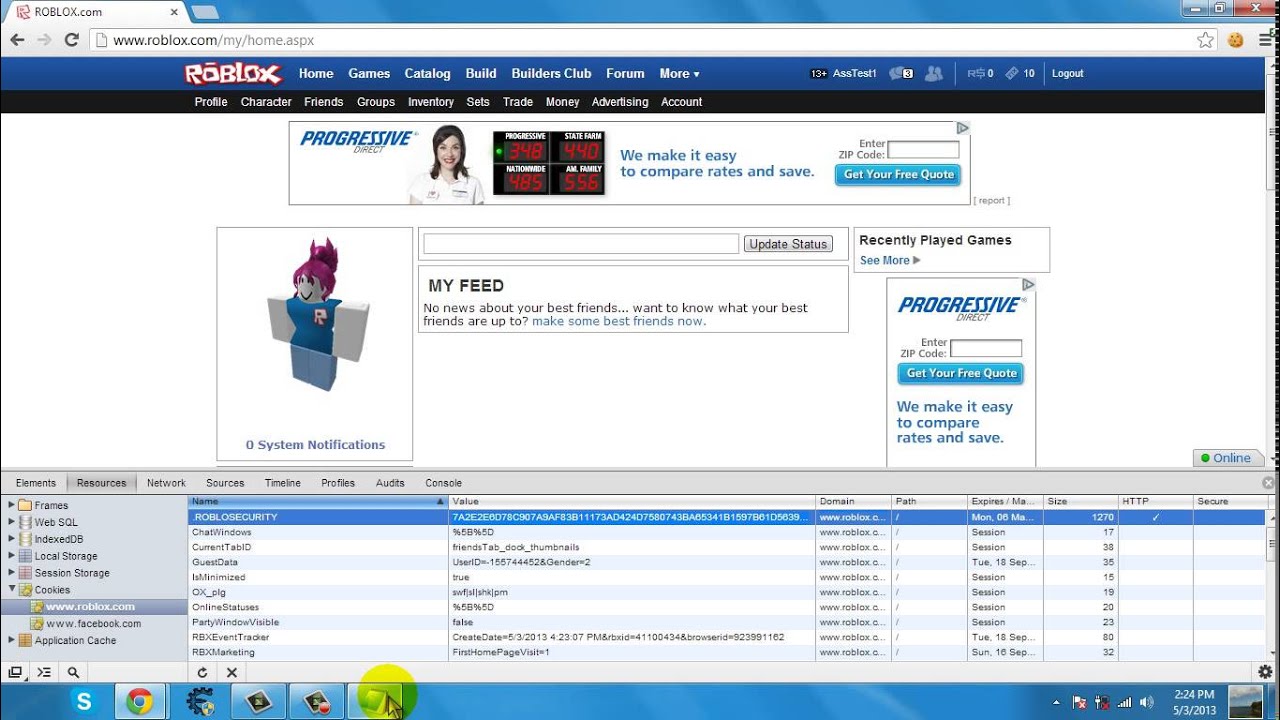Screen dimensions: 1280x720
Task: Open the Inventory submenu link
Action: coord(431,102)
